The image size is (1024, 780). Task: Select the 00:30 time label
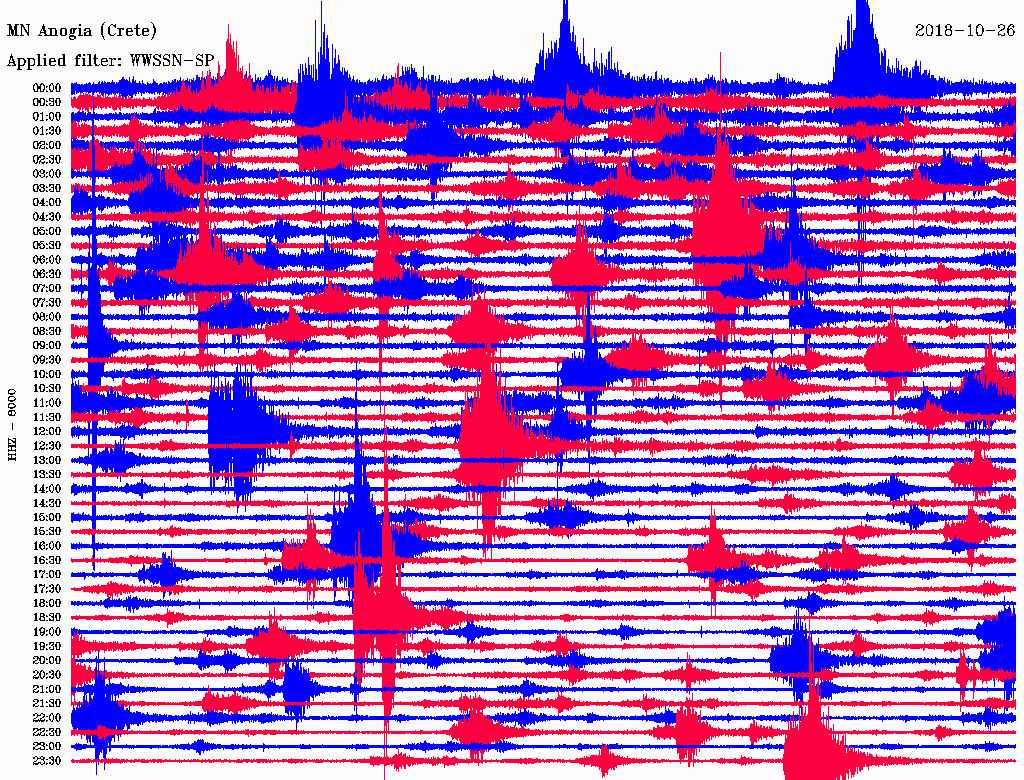(47, 103)
